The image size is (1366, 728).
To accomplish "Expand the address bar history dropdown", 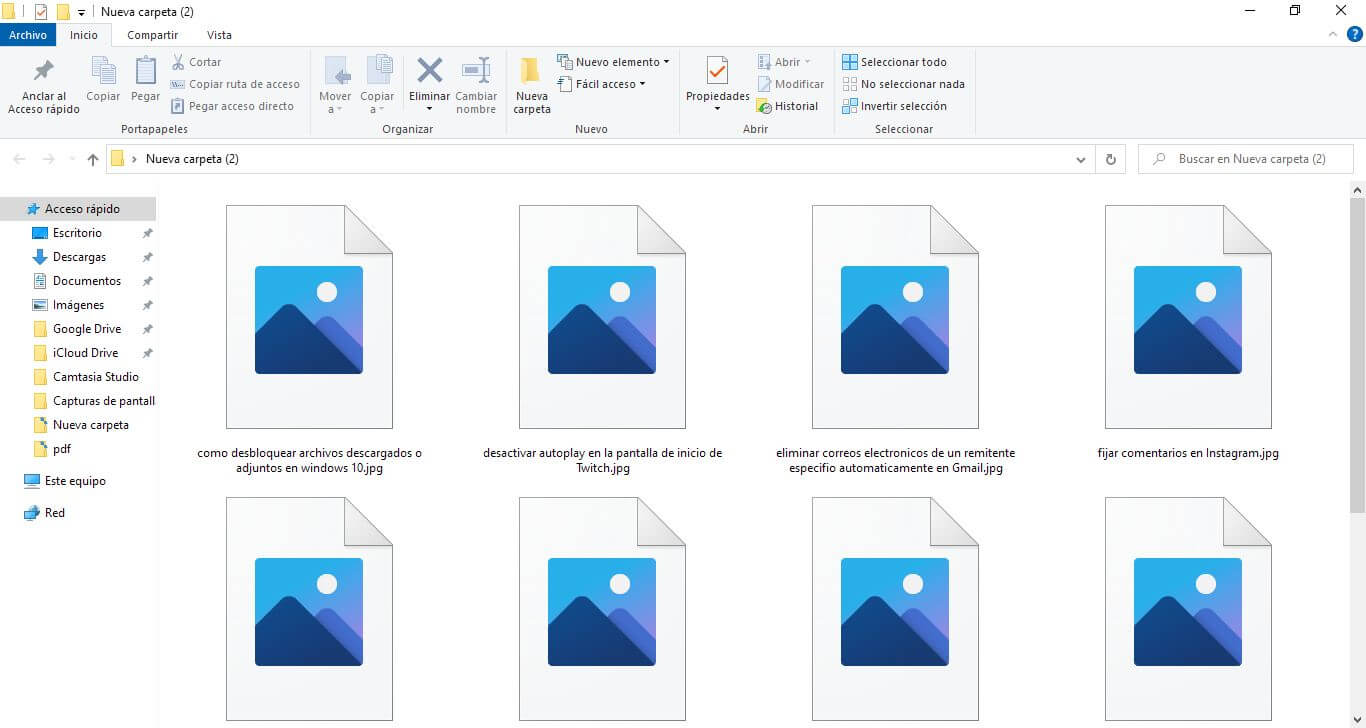I will pos(1081,159).
